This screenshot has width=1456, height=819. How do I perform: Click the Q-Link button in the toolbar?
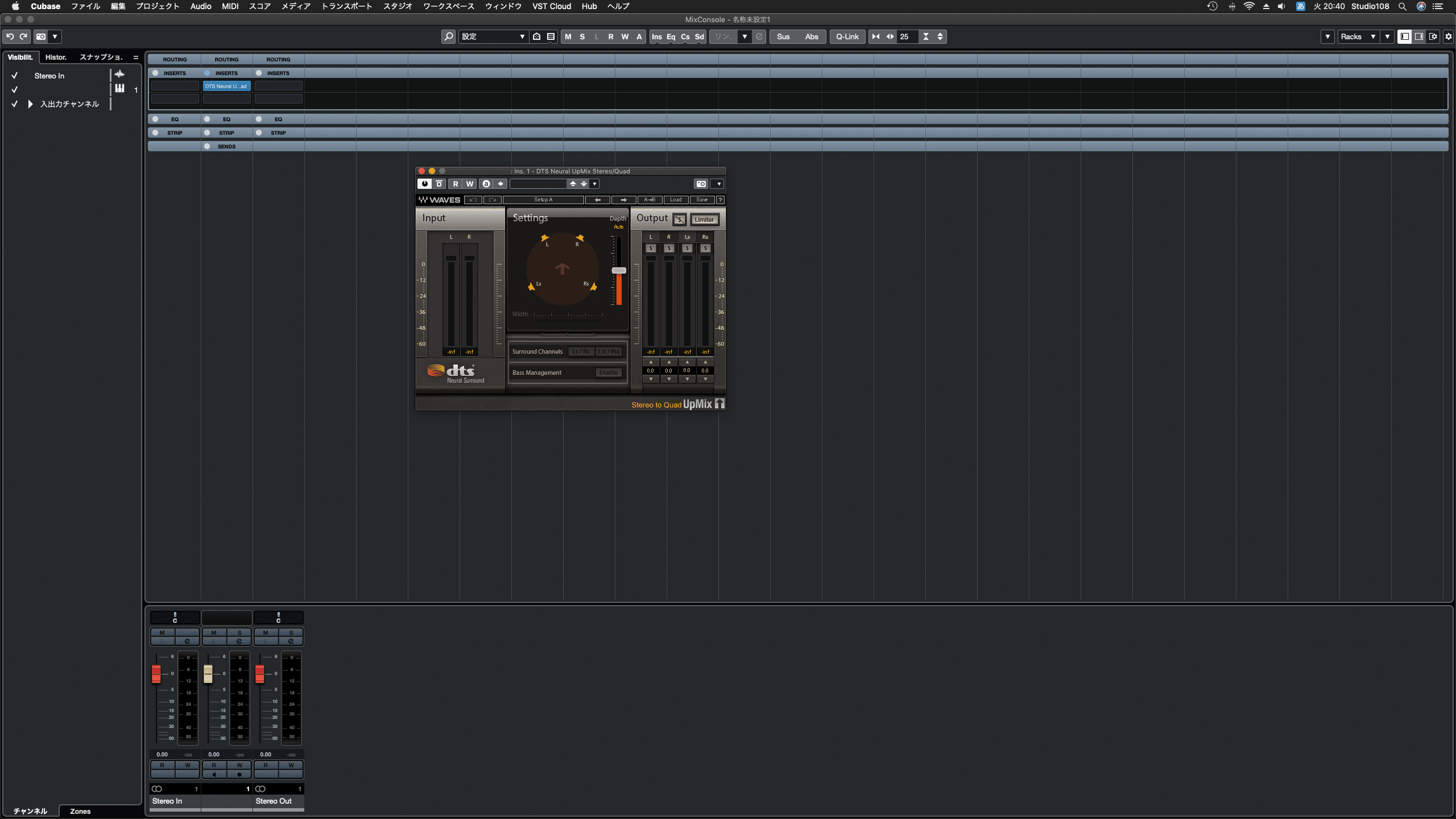847,36
